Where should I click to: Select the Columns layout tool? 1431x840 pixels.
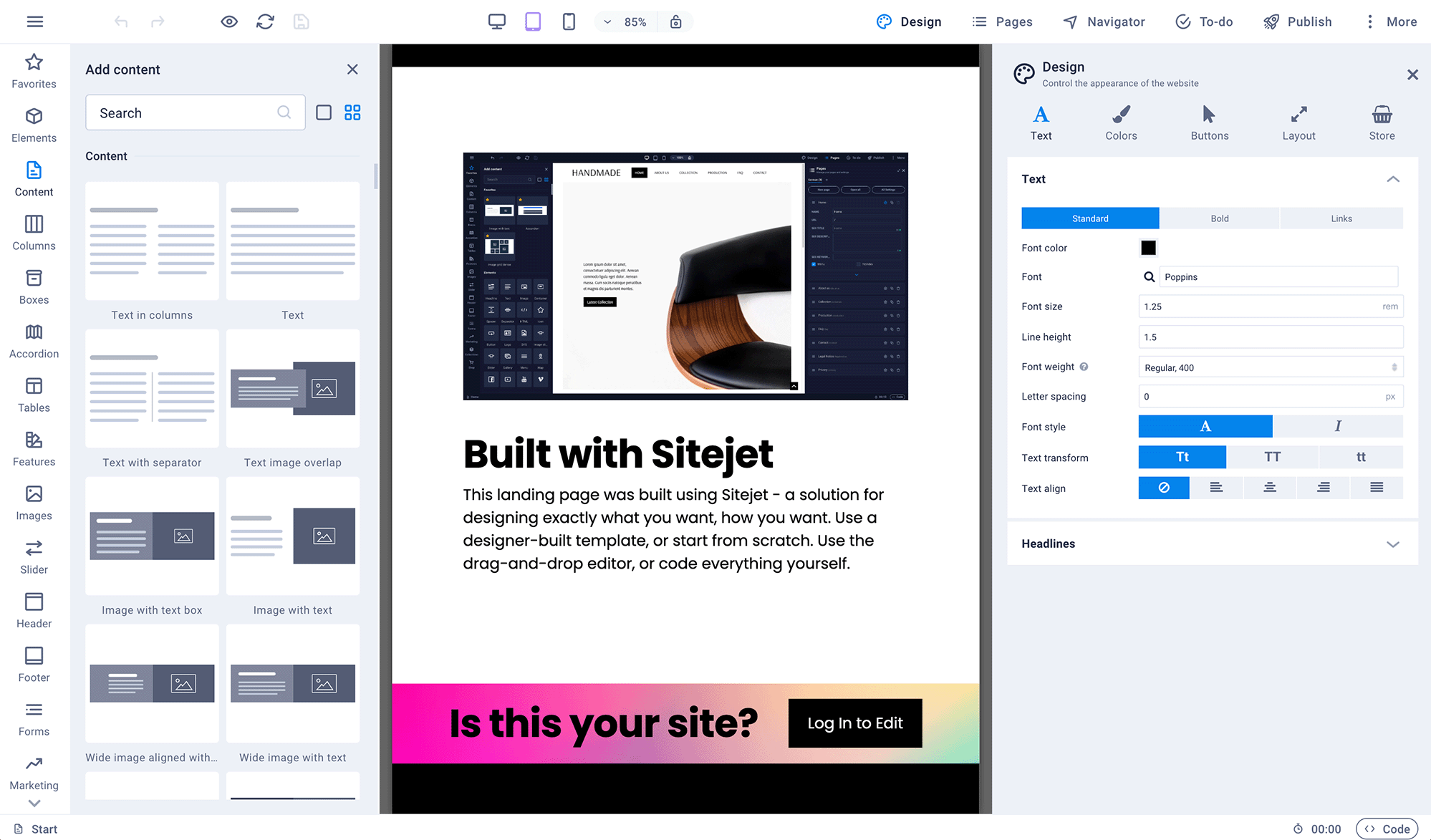pyautogui.click(x=33, y=231)
